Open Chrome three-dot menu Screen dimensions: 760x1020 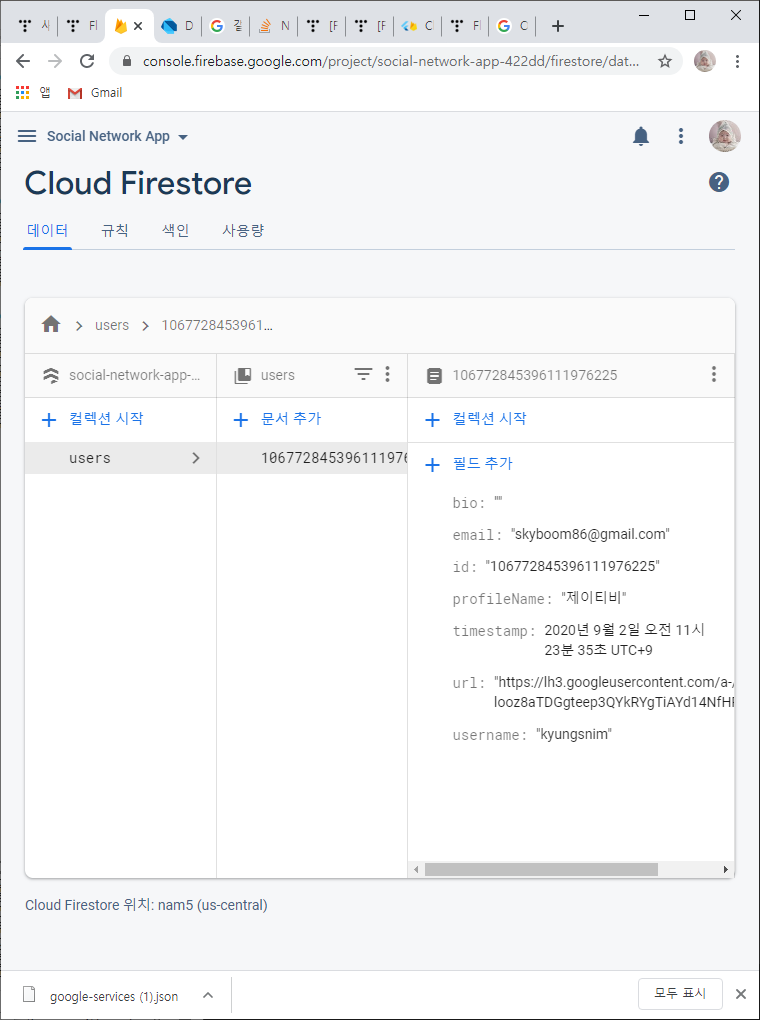pos(737,61)
